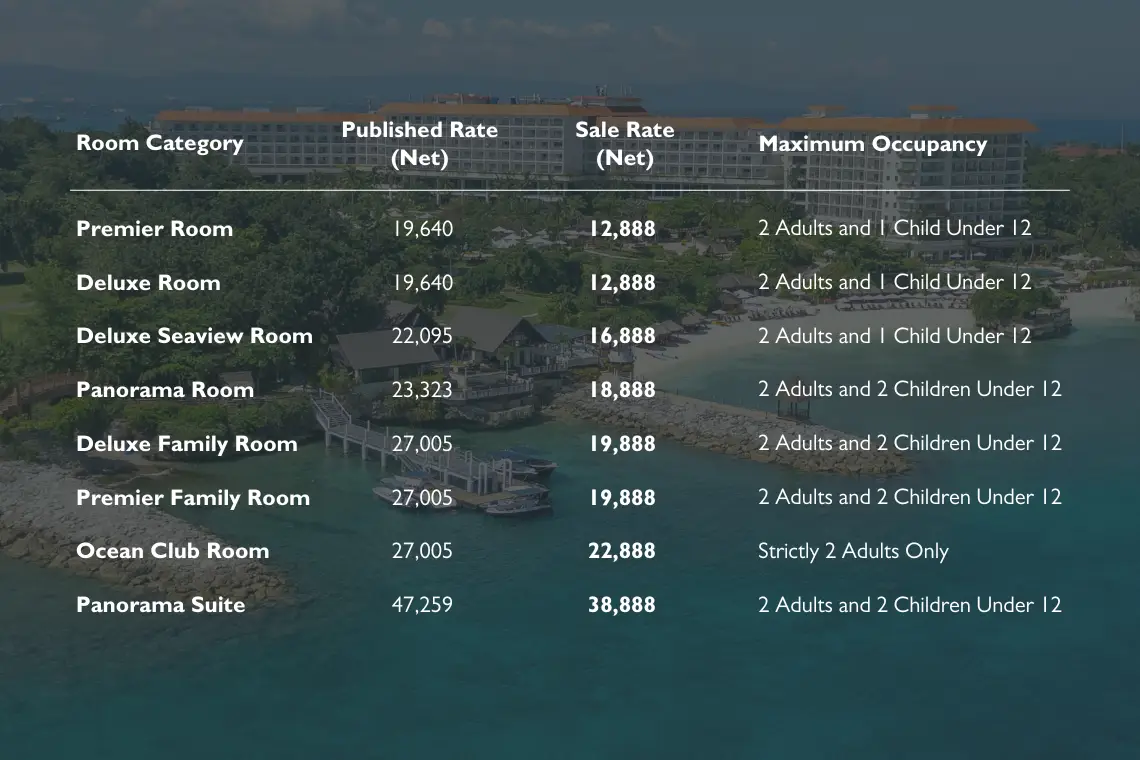
Task: Select the Room Category column header
Action: pyautogui.click(x=160, y=143)
